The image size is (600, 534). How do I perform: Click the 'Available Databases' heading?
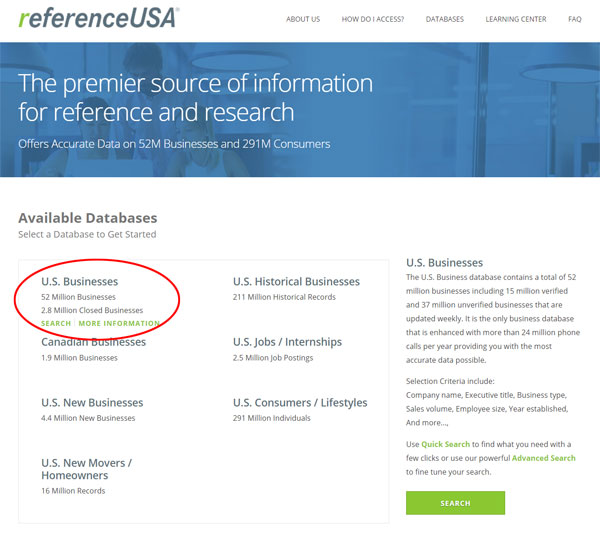pyautogui.click(x=88, y=218)
